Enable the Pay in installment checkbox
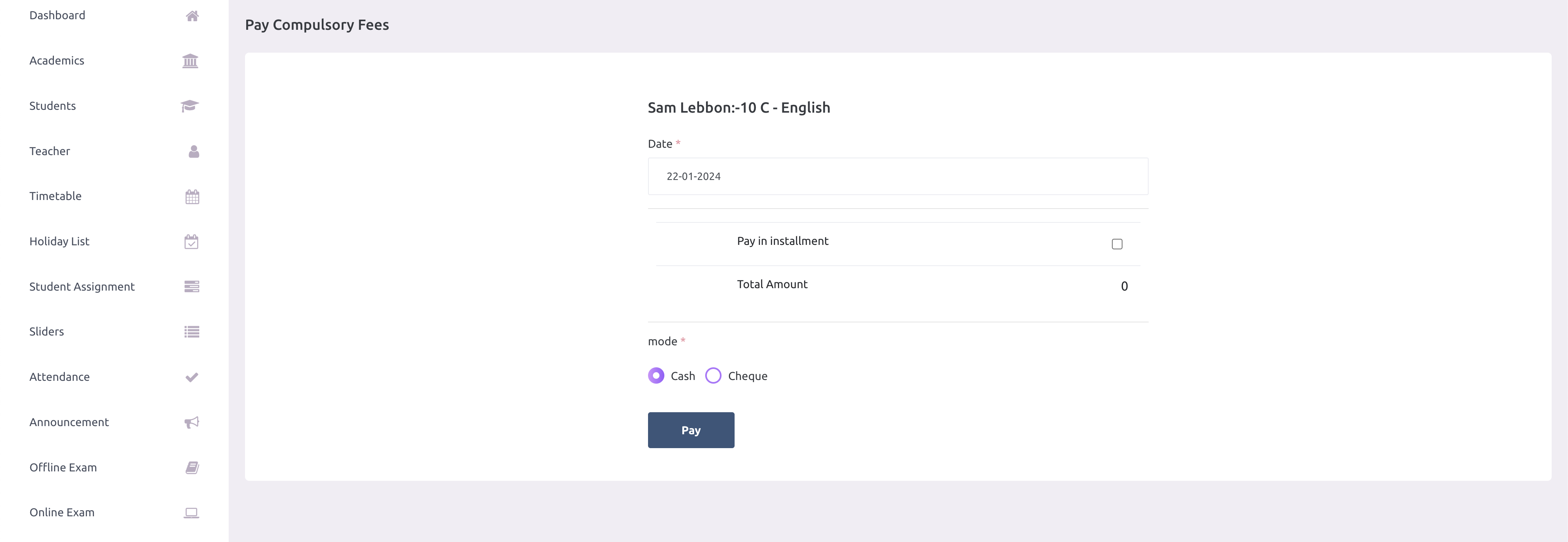This screenshot has width=1568, height=542. pos(1117,244)
